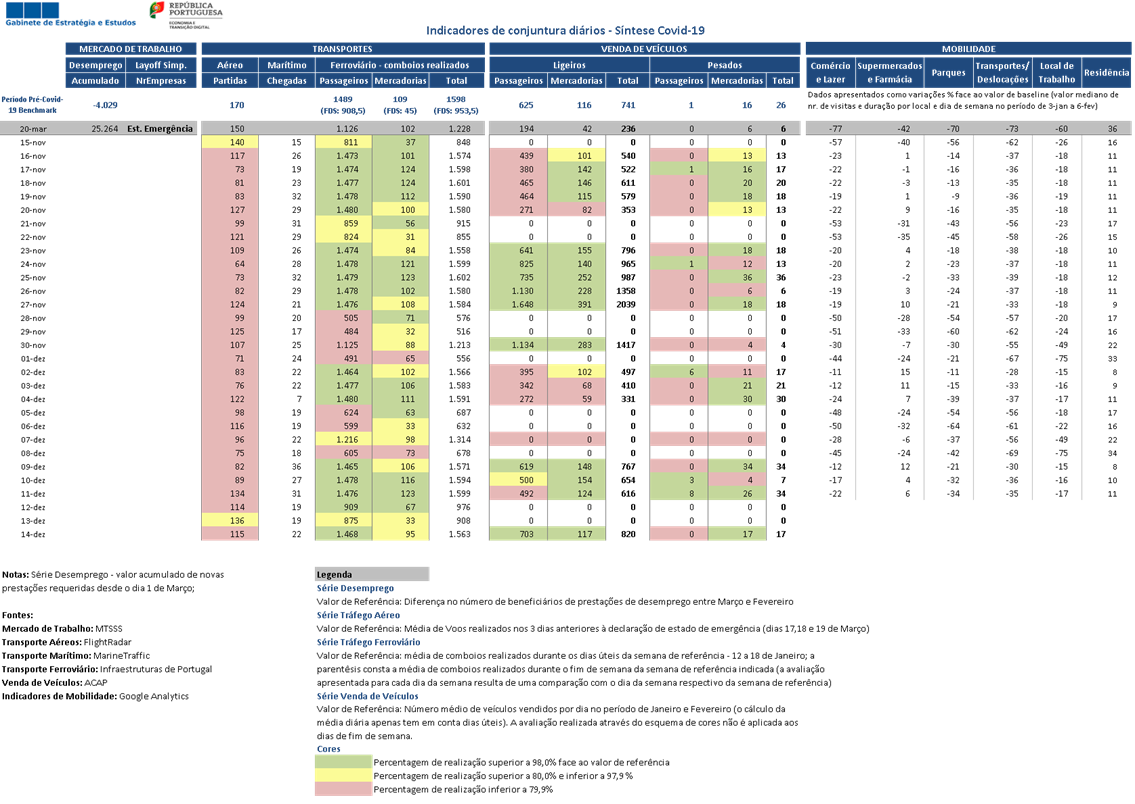Click the República Portuguesa logo
This screenshot has height=804, width=1135.
[x=186, y=12]
